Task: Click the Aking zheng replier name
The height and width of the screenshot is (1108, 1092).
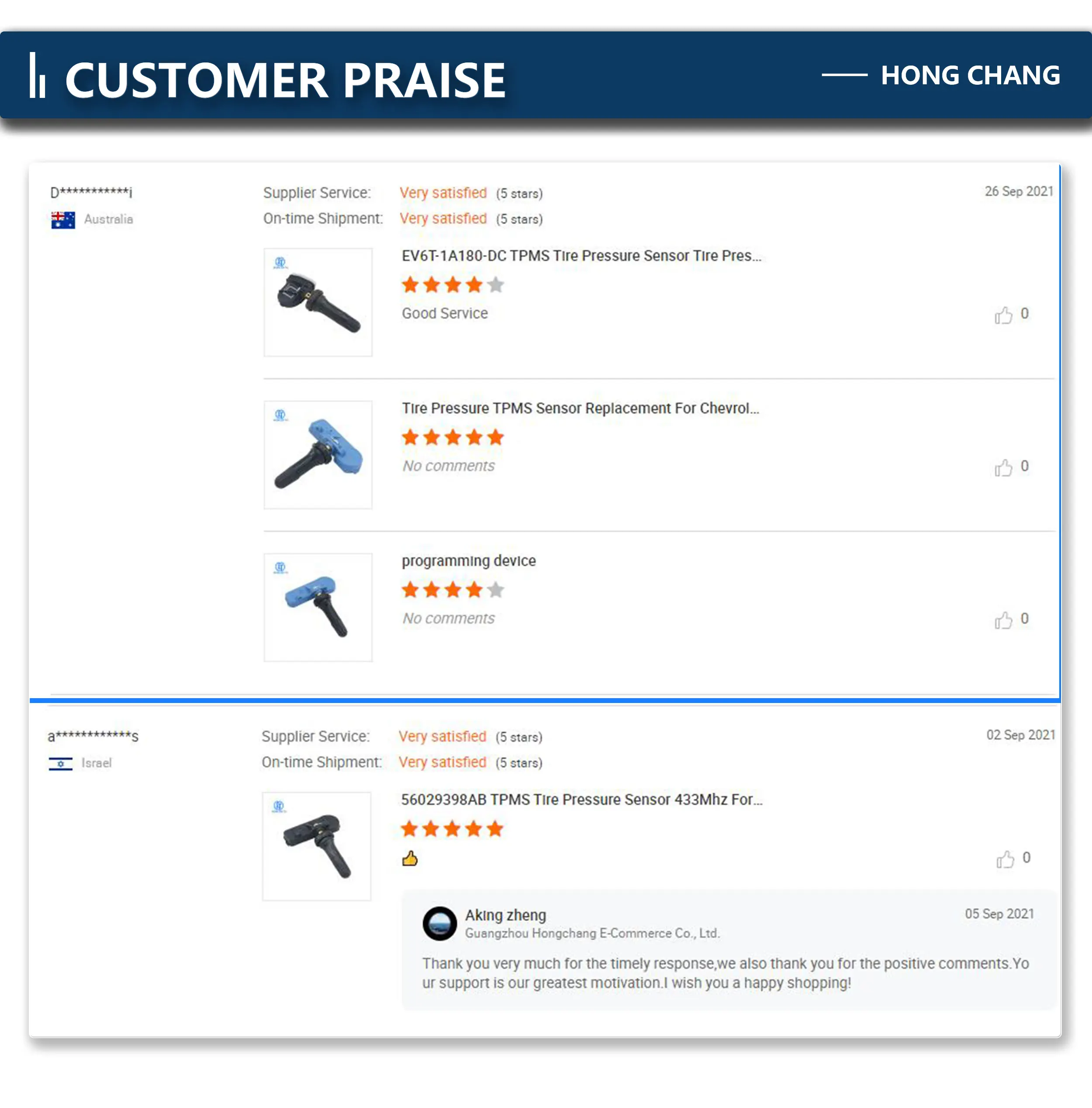Action: (x=505, y=915)
